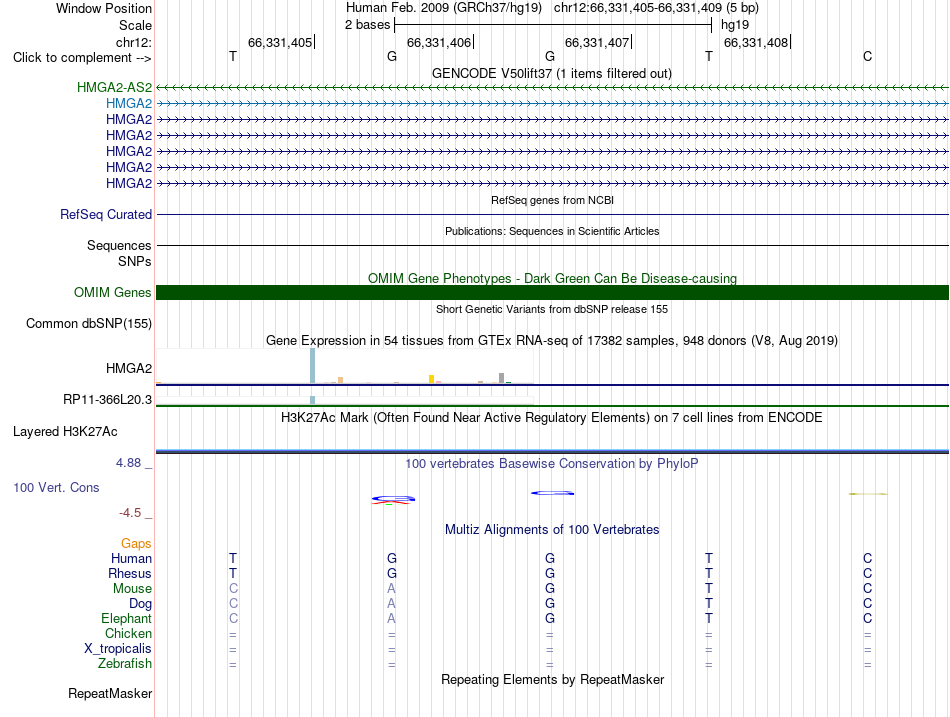Click the Zebrafish species label
The height and width of the screenshot is (717, 950).
click(x=125, y=664)
